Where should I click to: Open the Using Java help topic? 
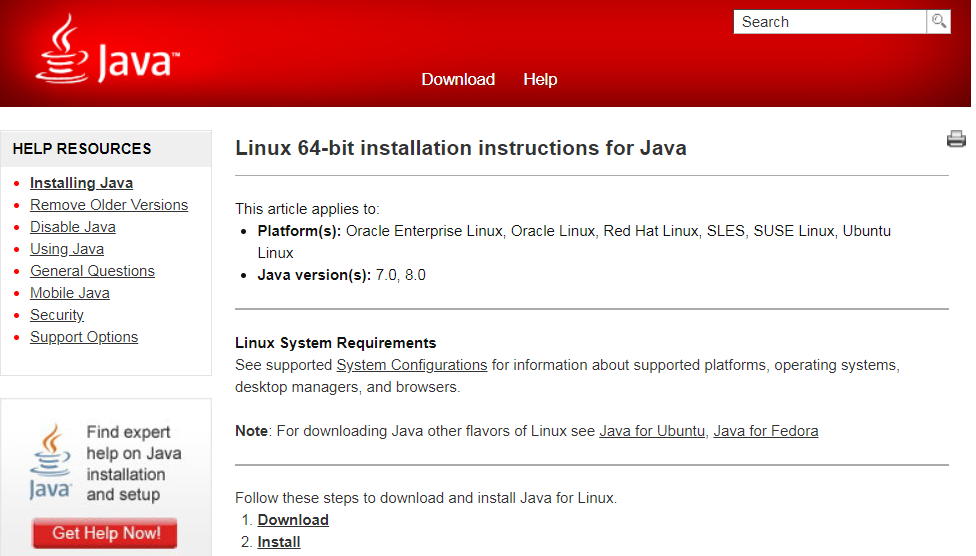[67, 249]
